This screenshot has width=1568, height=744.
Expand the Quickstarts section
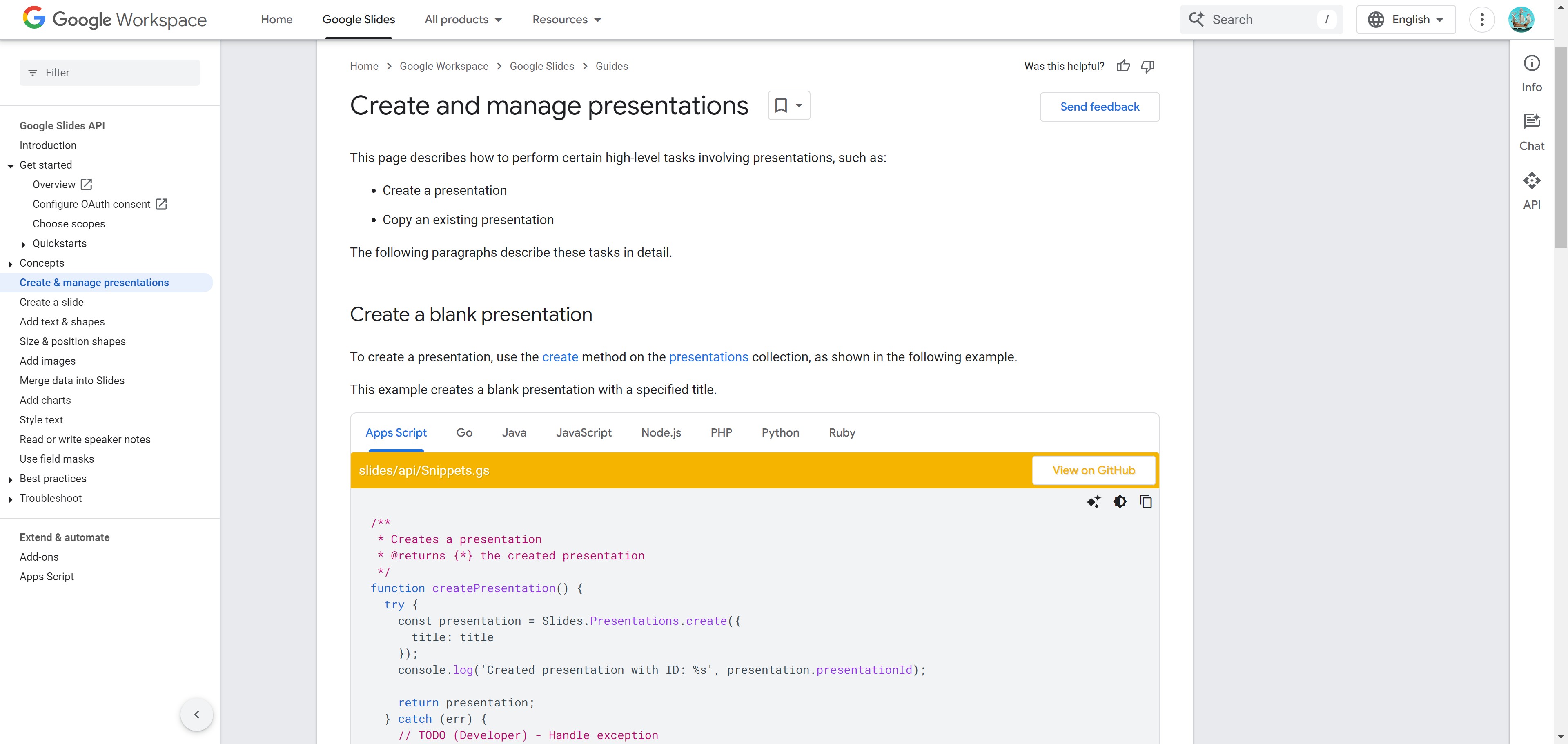(24, 244)
